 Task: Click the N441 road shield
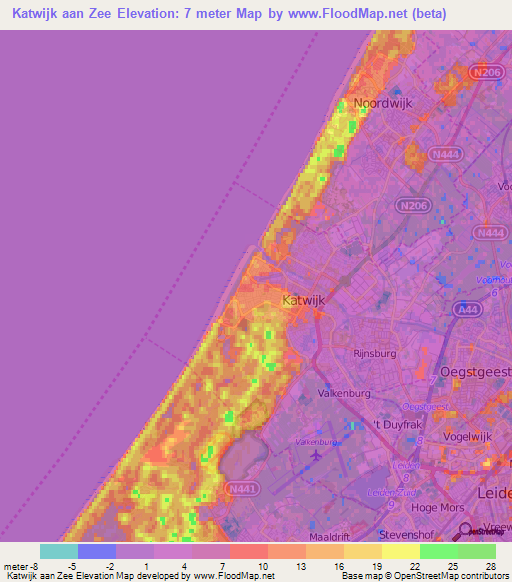pyautogui.click(x=242, y=489)
